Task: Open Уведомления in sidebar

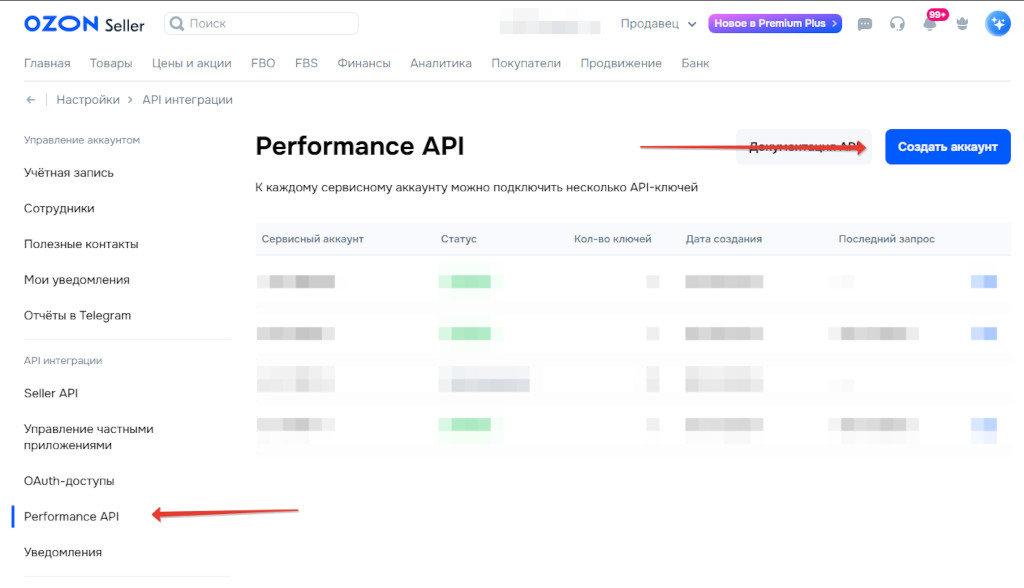Action: pos(63,552)
